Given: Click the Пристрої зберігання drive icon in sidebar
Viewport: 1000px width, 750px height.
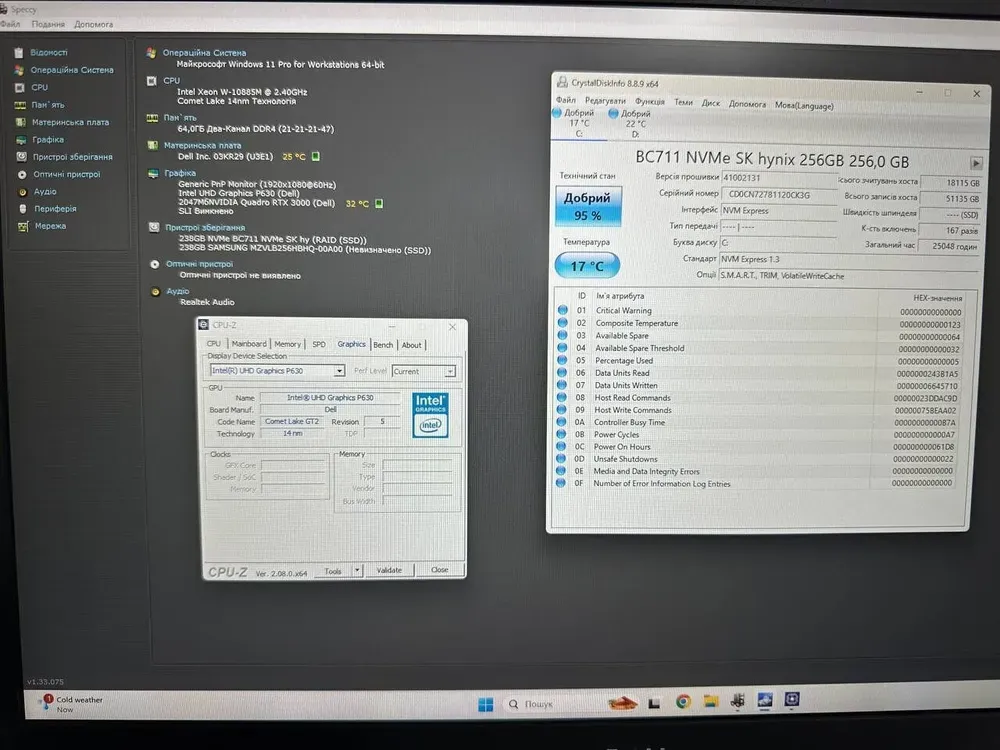Looking at the screenshot, I should click(x=21, y=157).
